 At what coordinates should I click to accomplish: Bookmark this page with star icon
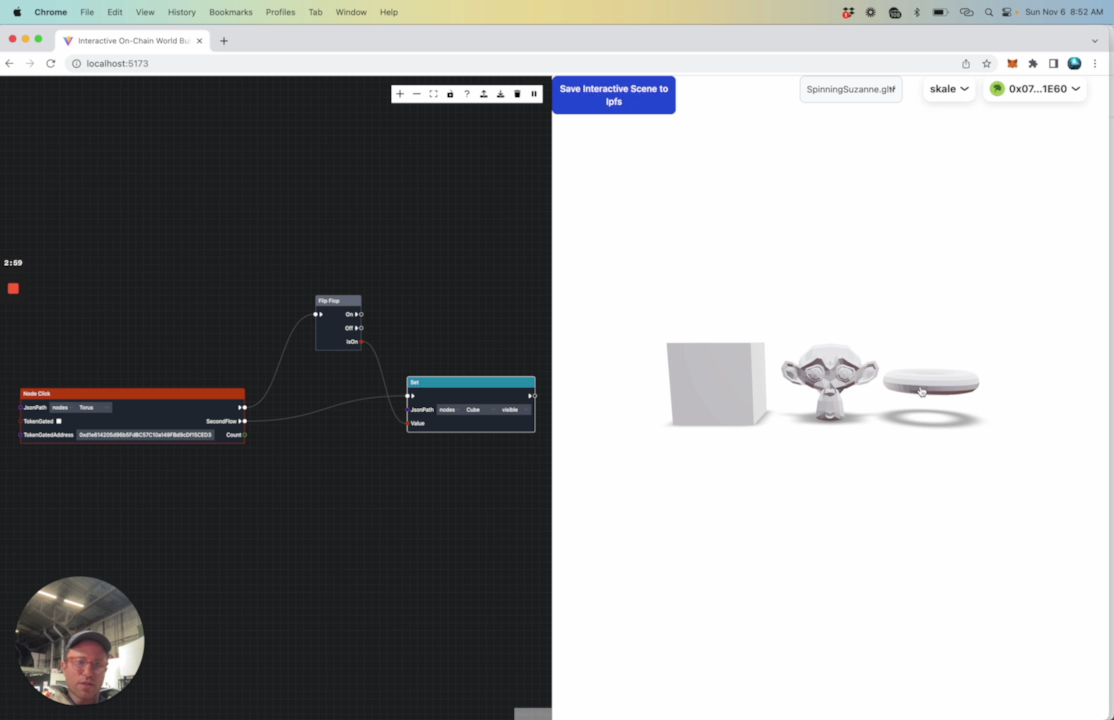click(x=987, y=63)
